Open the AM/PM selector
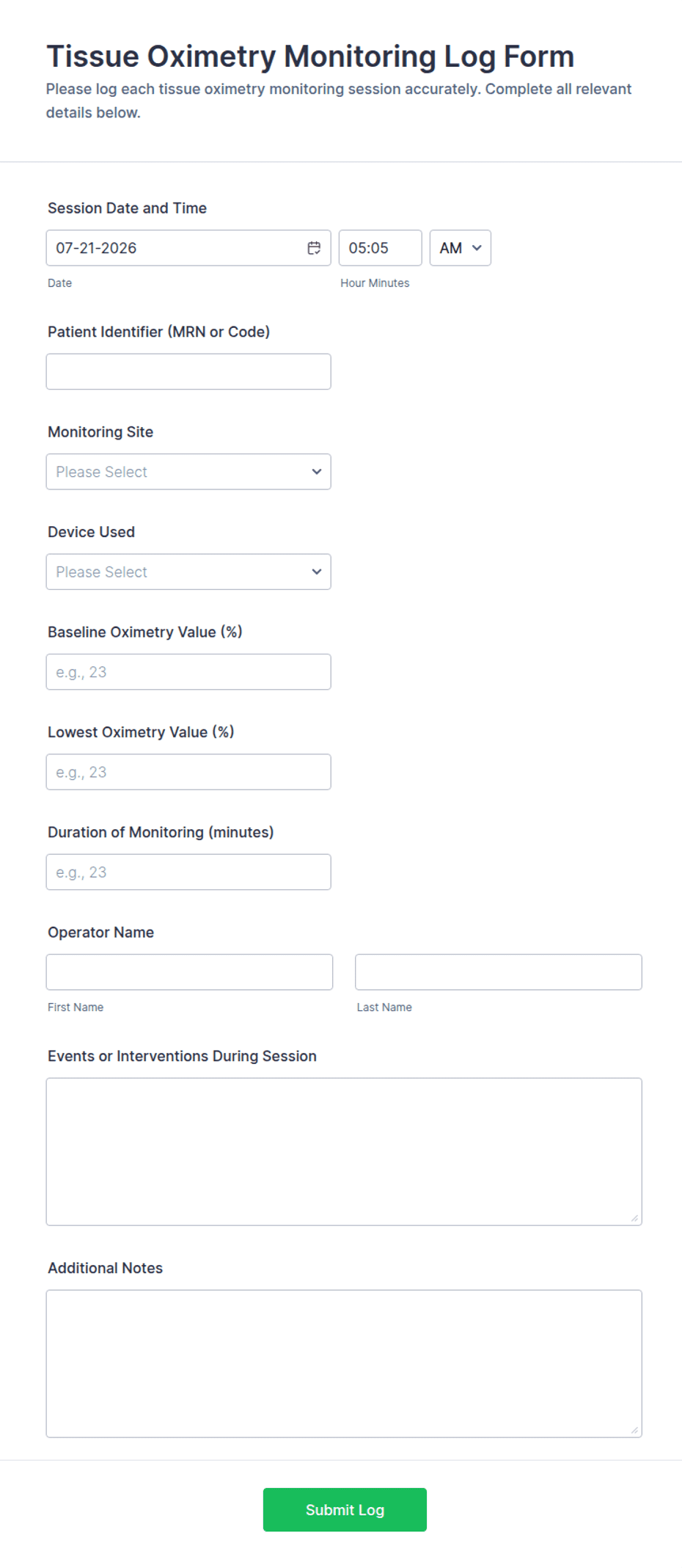682x1568 pixels. 461,248
